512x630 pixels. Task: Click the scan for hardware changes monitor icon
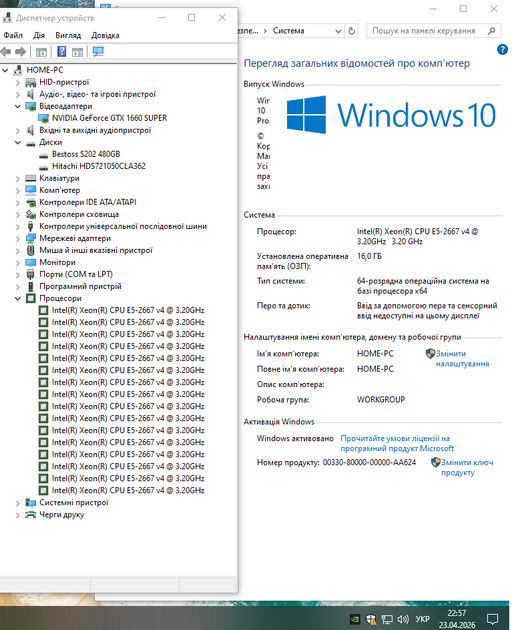98,51
